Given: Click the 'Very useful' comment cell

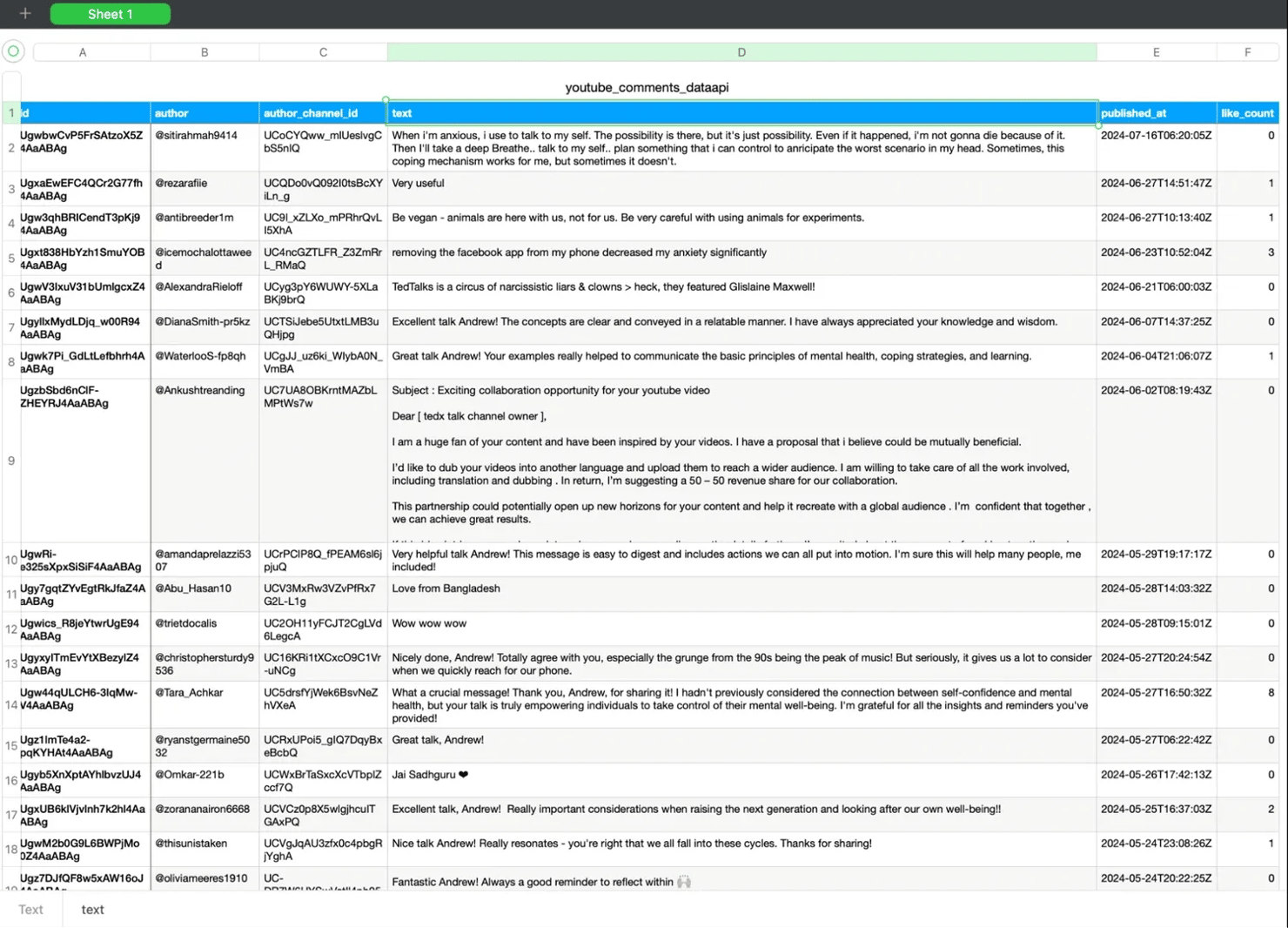Looking at the screenshot, I should (x=741, y=189).
